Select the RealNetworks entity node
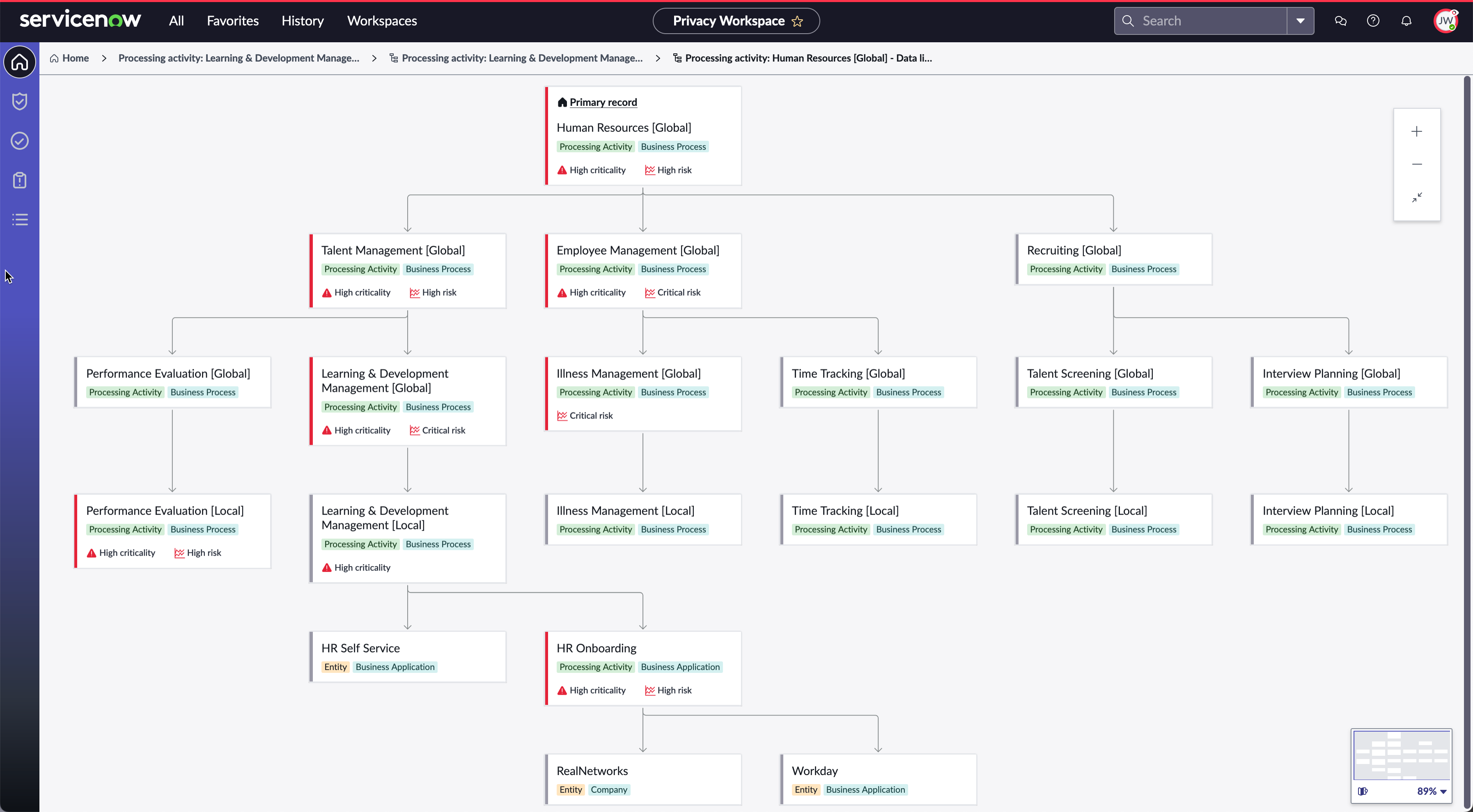 (643, 780)
